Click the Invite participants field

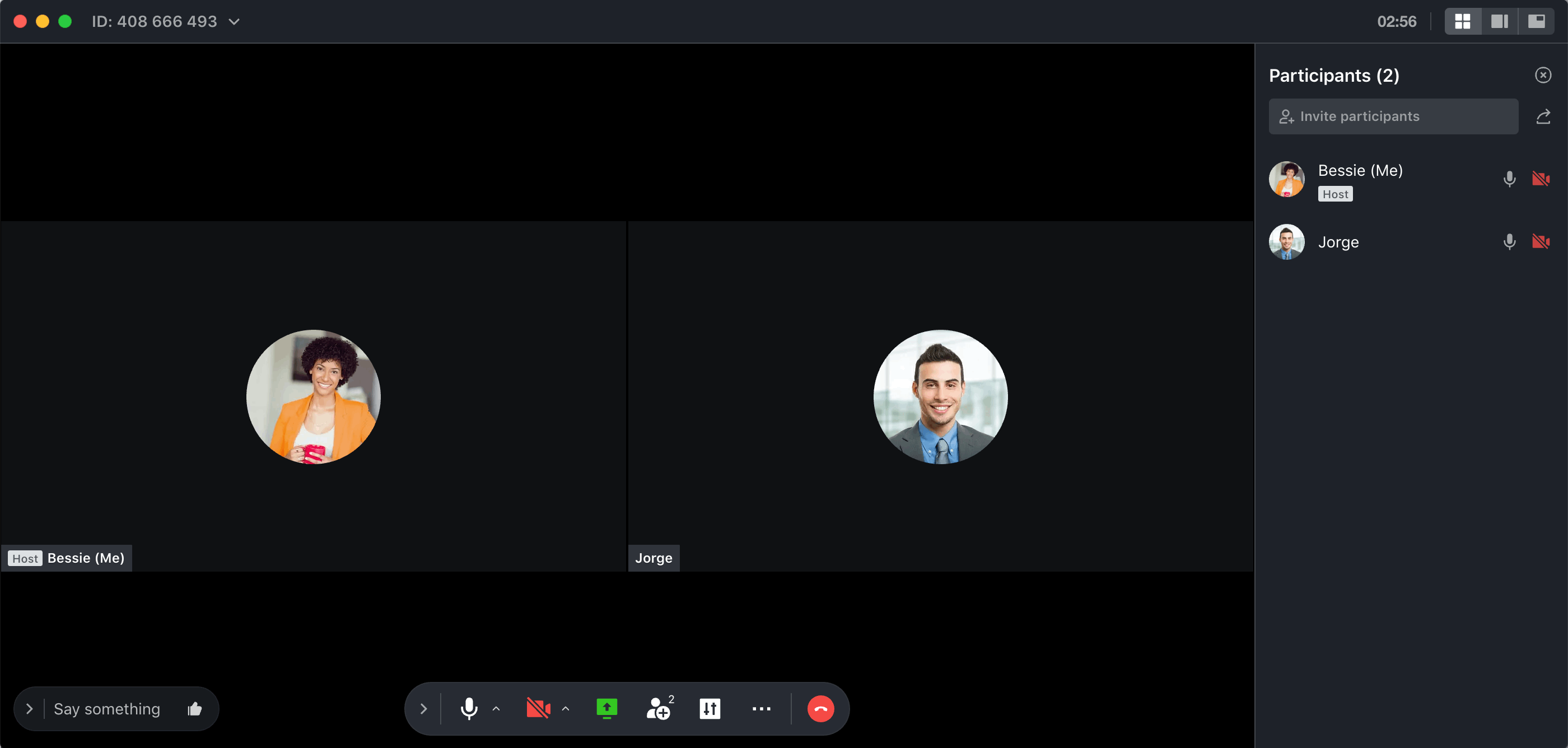click(1393, 116)
